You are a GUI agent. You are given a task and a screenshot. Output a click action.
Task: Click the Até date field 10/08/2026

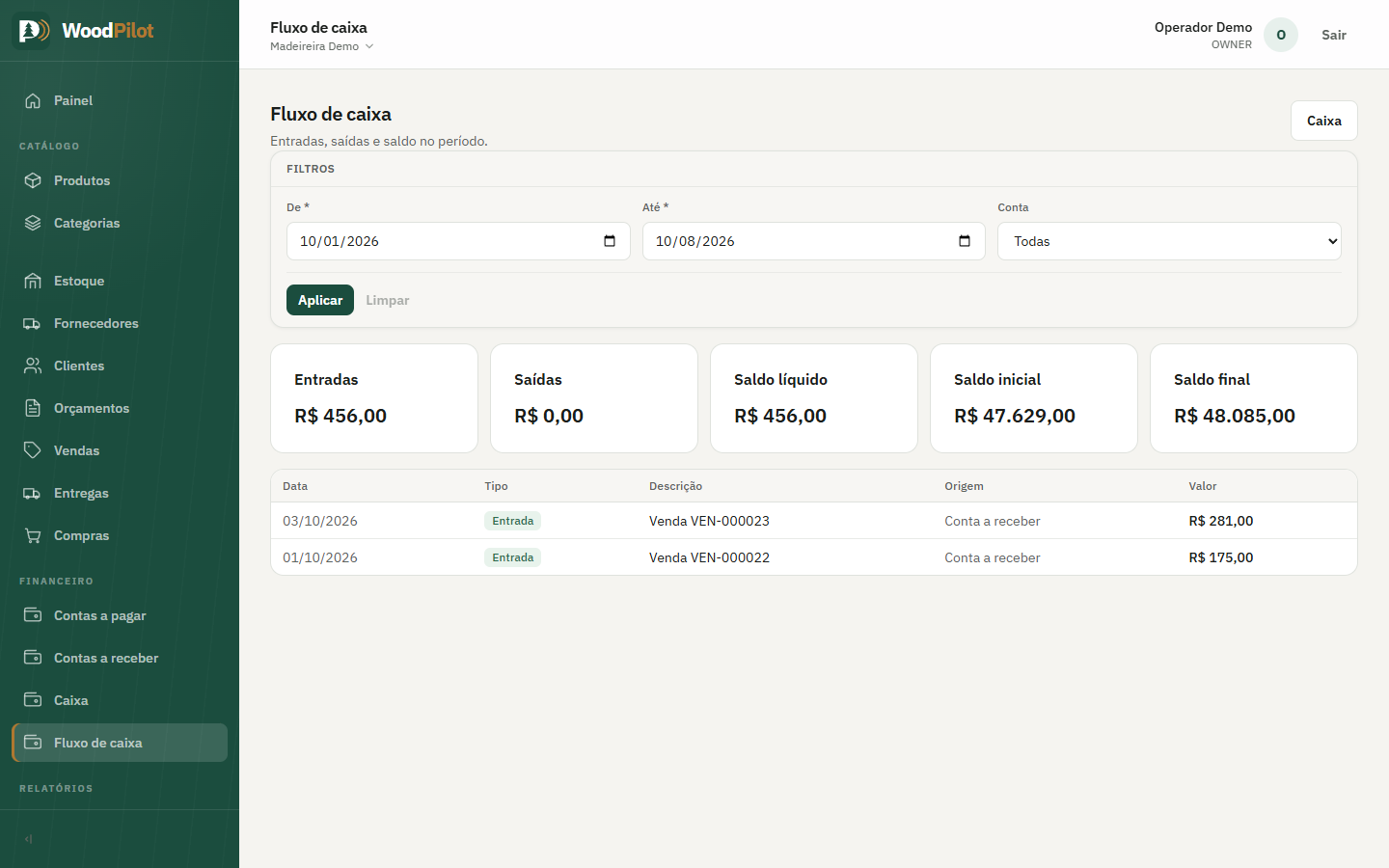pos(813,241)
